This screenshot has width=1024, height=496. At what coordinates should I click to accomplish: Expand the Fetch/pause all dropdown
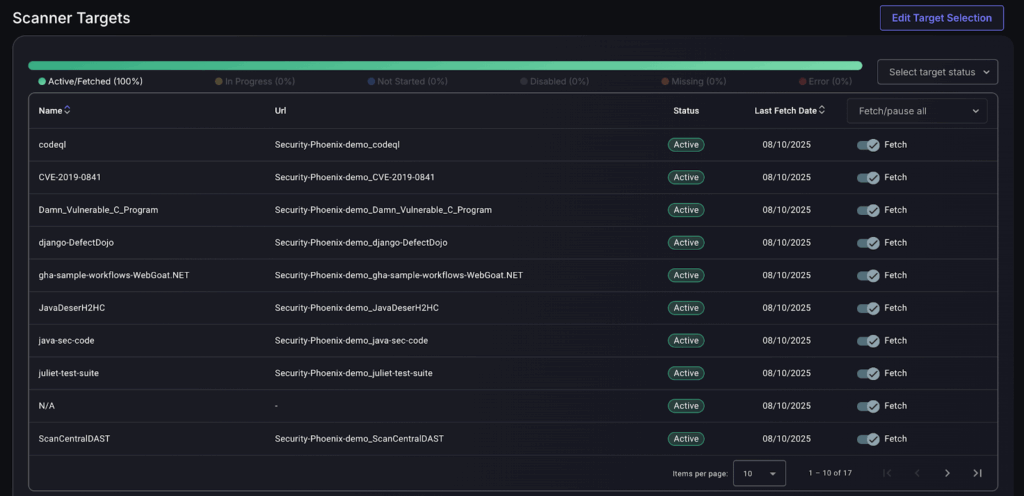[916, 111]
